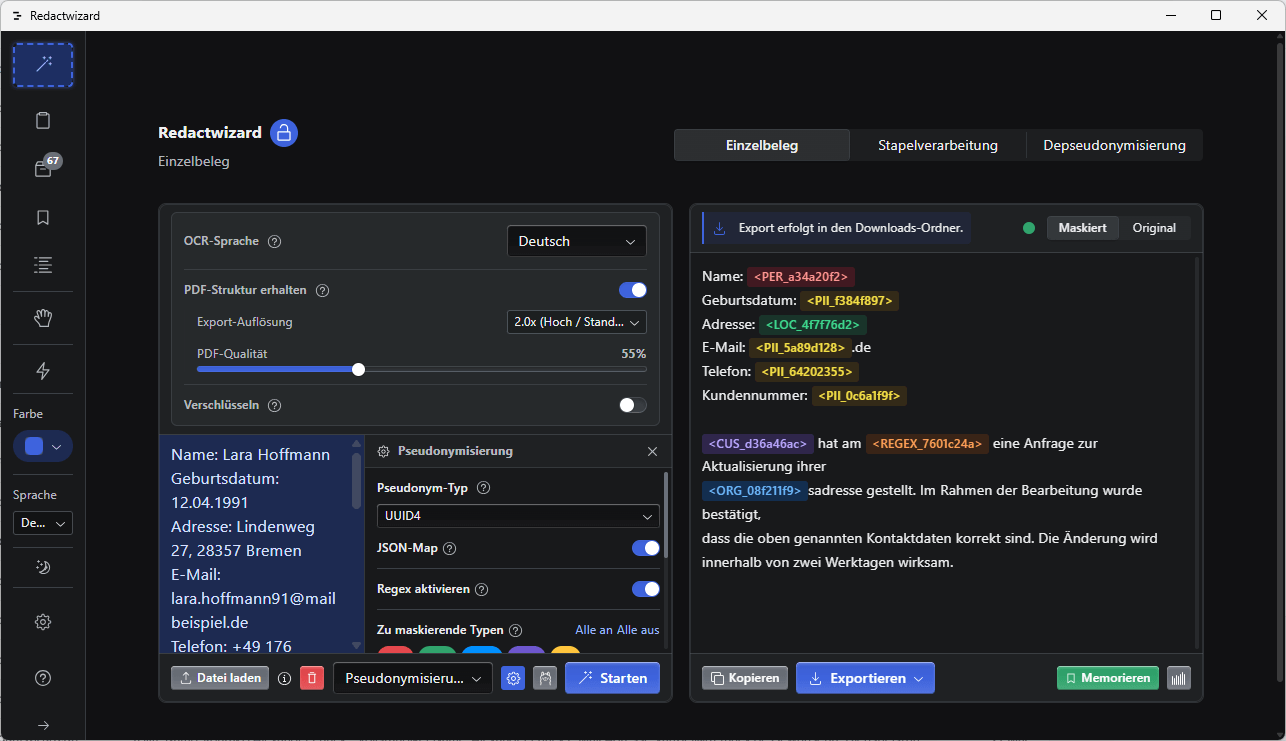Toggle dark mode with the moon icon
The image size is (1286, 741).
point(43,567)
